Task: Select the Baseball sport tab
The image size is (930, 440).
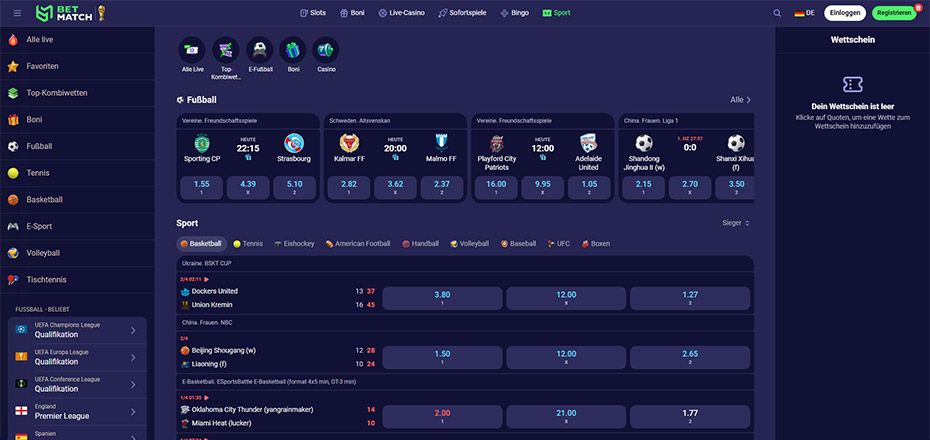Action: point(518,244)
